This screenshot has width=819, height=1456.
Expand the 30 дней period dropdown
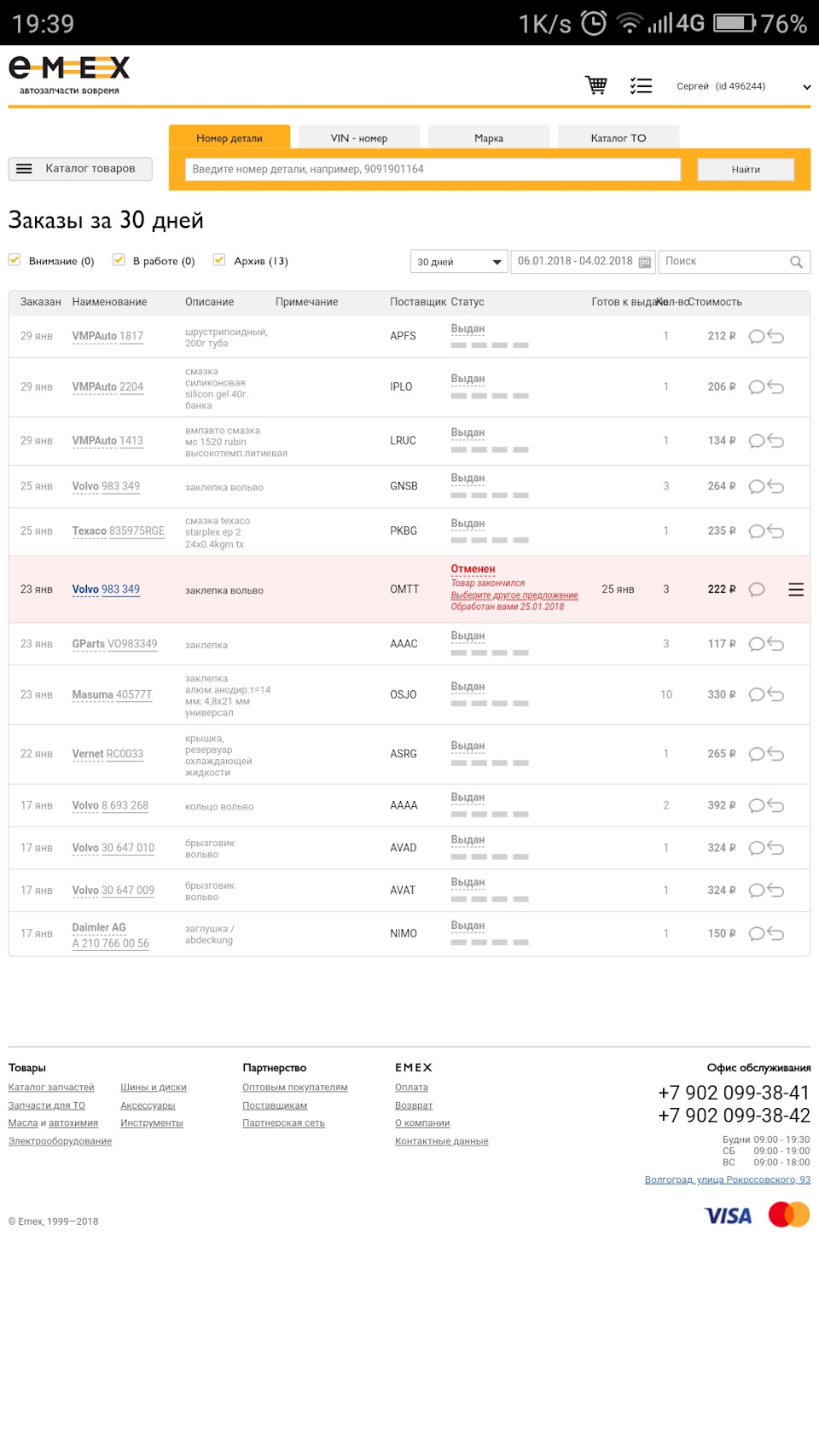pyautogui.click(x=459, y=262)
